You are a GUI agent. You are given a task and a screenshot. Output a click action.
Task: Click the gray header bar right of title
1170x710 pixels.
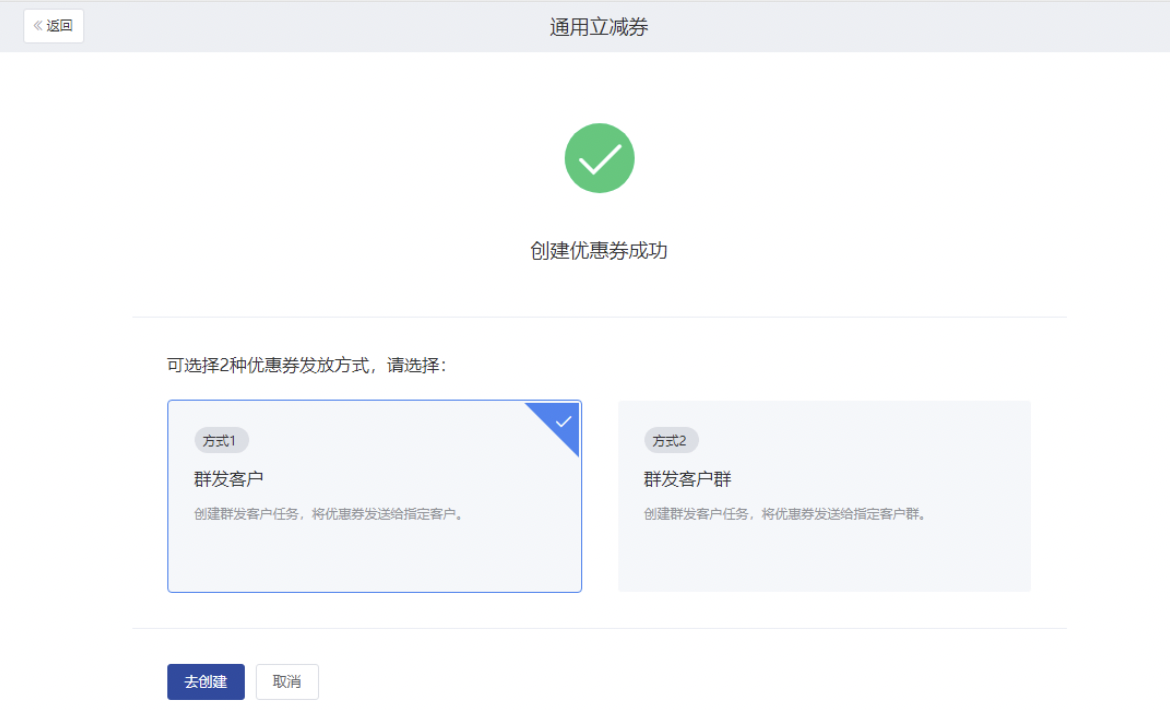coord(900,27)
